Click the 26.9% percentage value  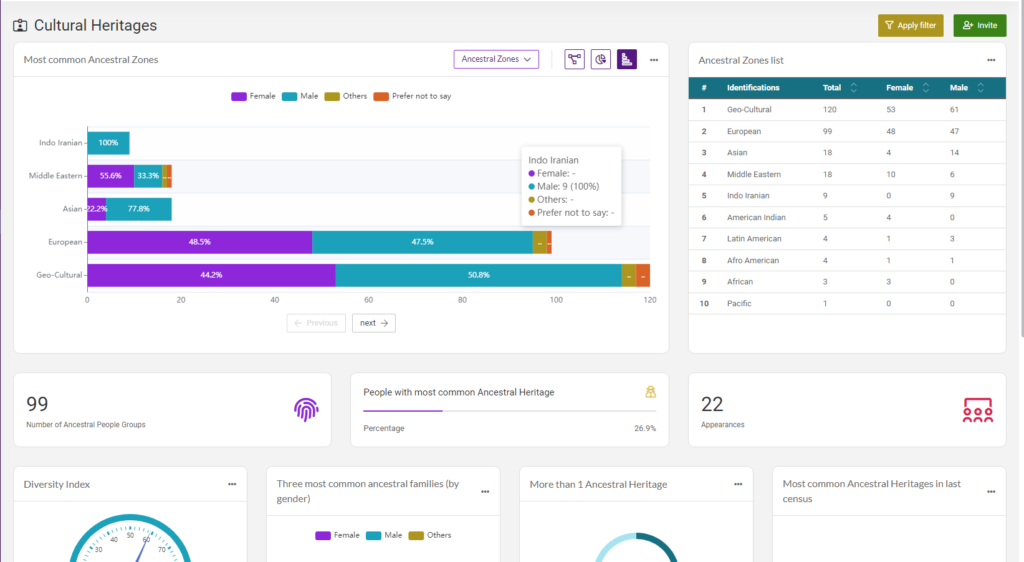pos(645,428)
